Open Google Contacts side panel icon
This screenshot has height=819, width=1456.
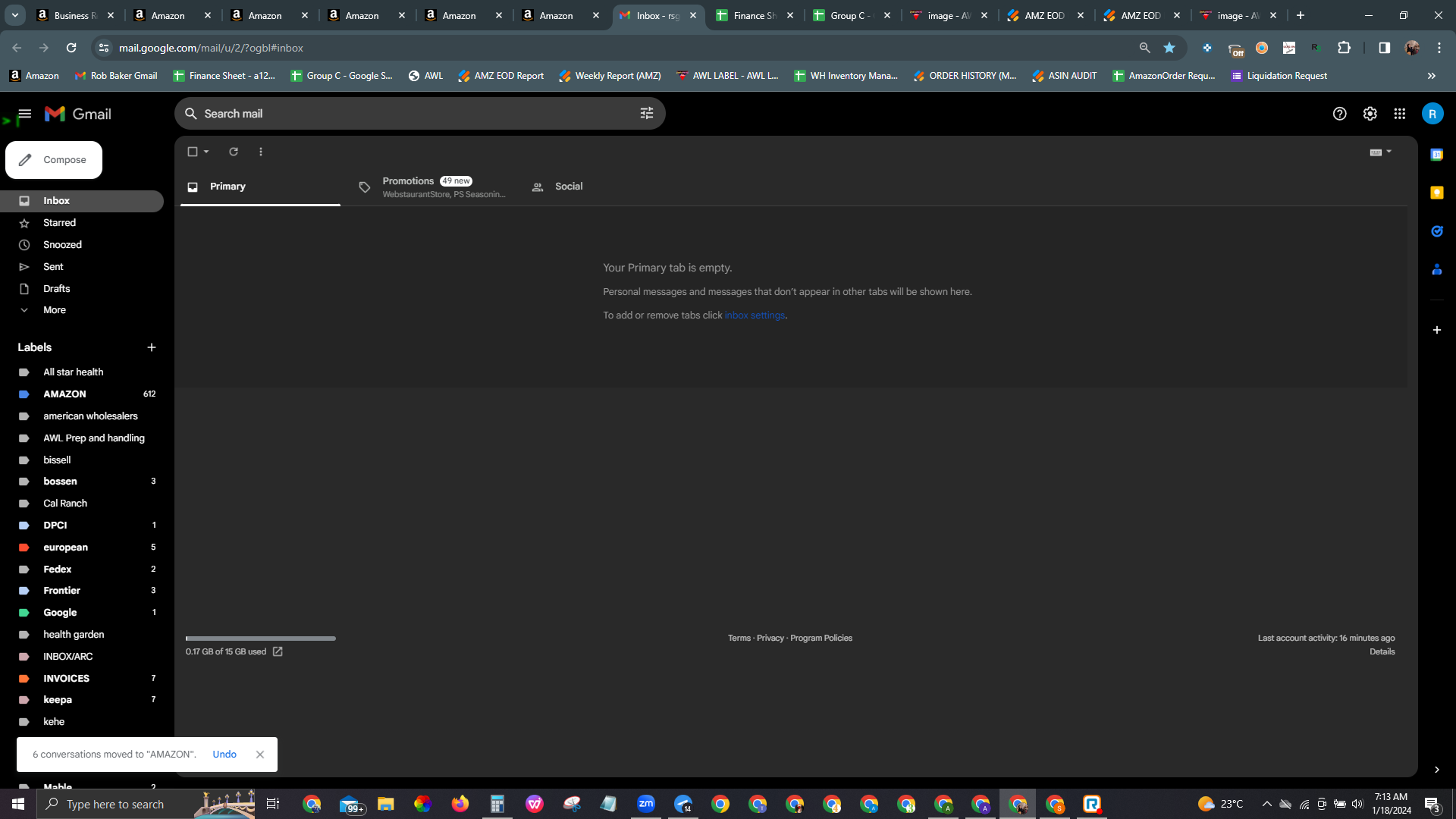point(1437,269)
